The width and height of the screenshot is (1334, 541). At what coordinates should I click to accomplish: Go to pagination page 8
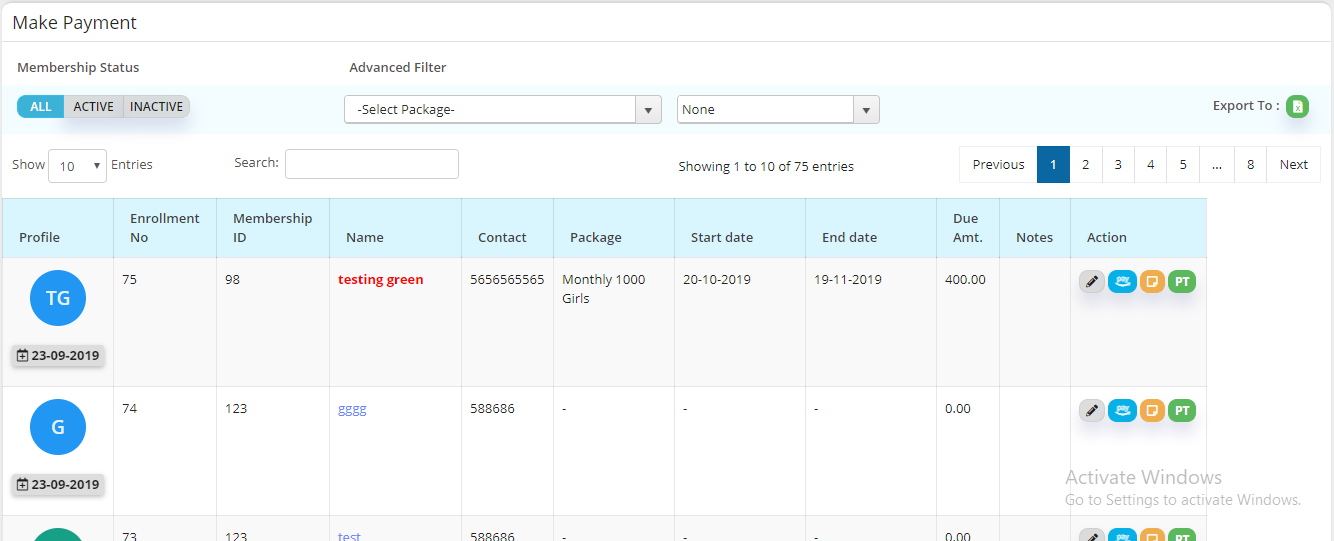(1250, 165)
